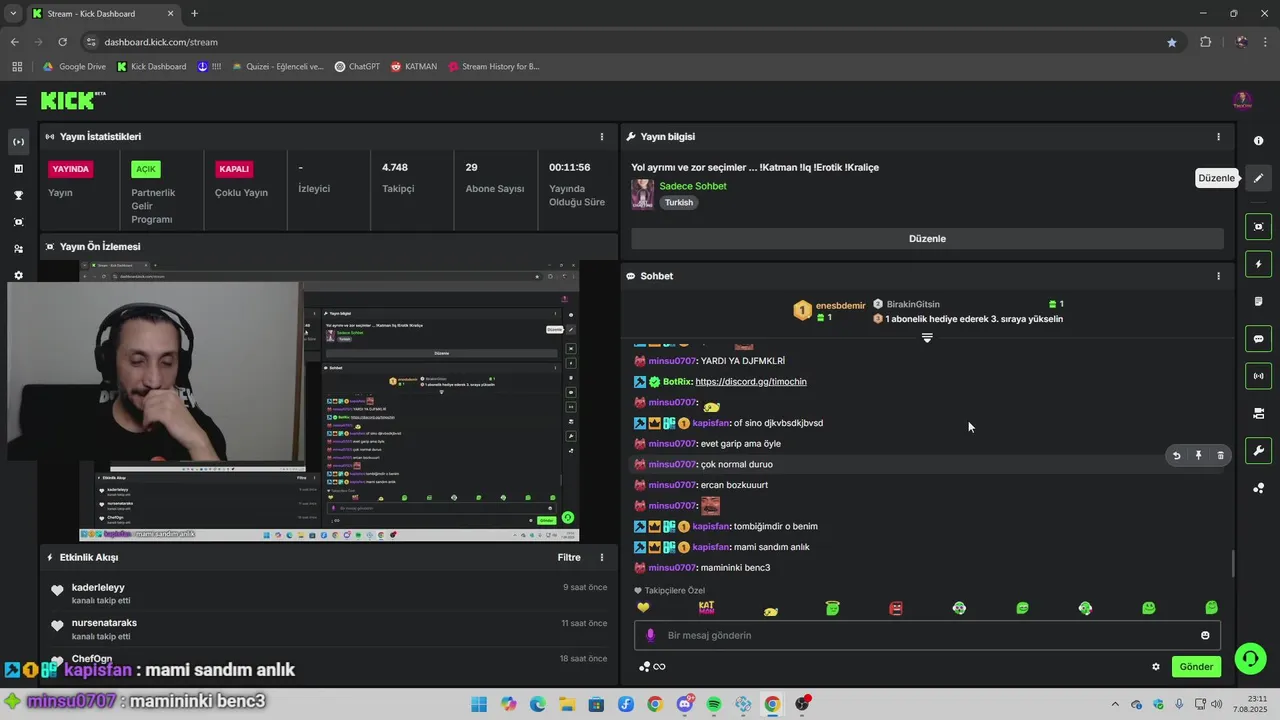Select the KAT MON emote

click(x=706, y=608)
